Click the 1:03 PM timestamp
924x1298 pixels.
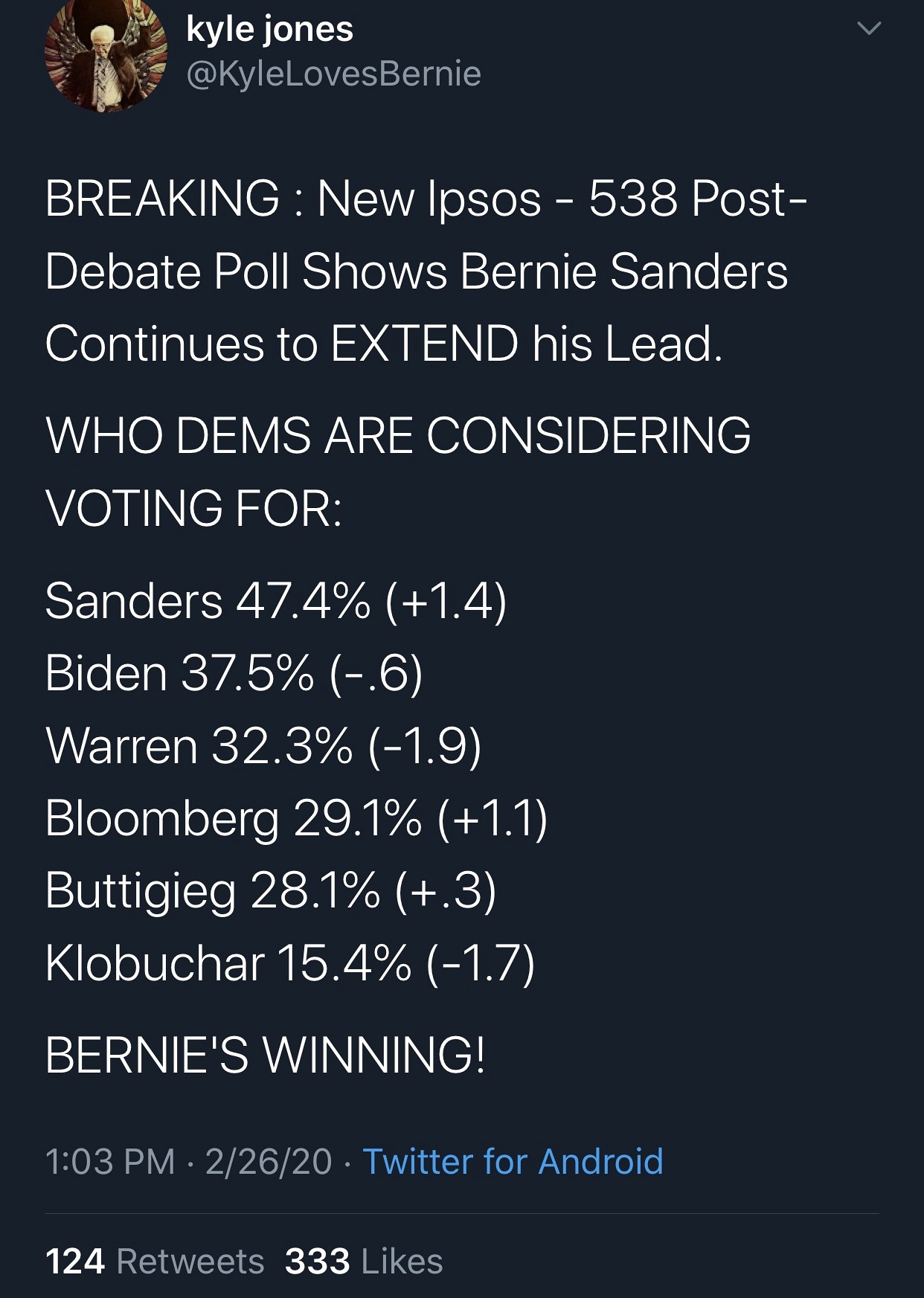click(110, 1162)
